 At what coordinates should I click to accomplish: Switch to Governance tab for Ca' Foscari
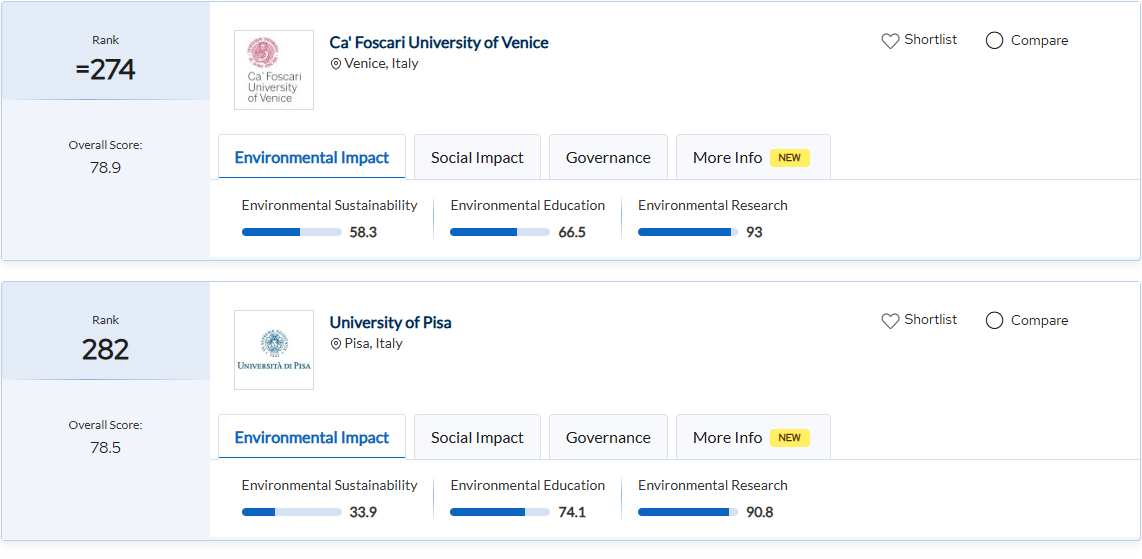coord(608,158)
